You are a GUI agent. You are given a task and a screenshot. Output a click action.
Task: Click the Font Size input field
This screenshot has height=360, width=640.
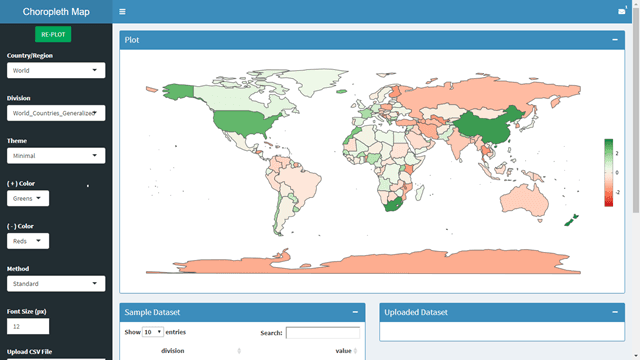pos(28,326)
